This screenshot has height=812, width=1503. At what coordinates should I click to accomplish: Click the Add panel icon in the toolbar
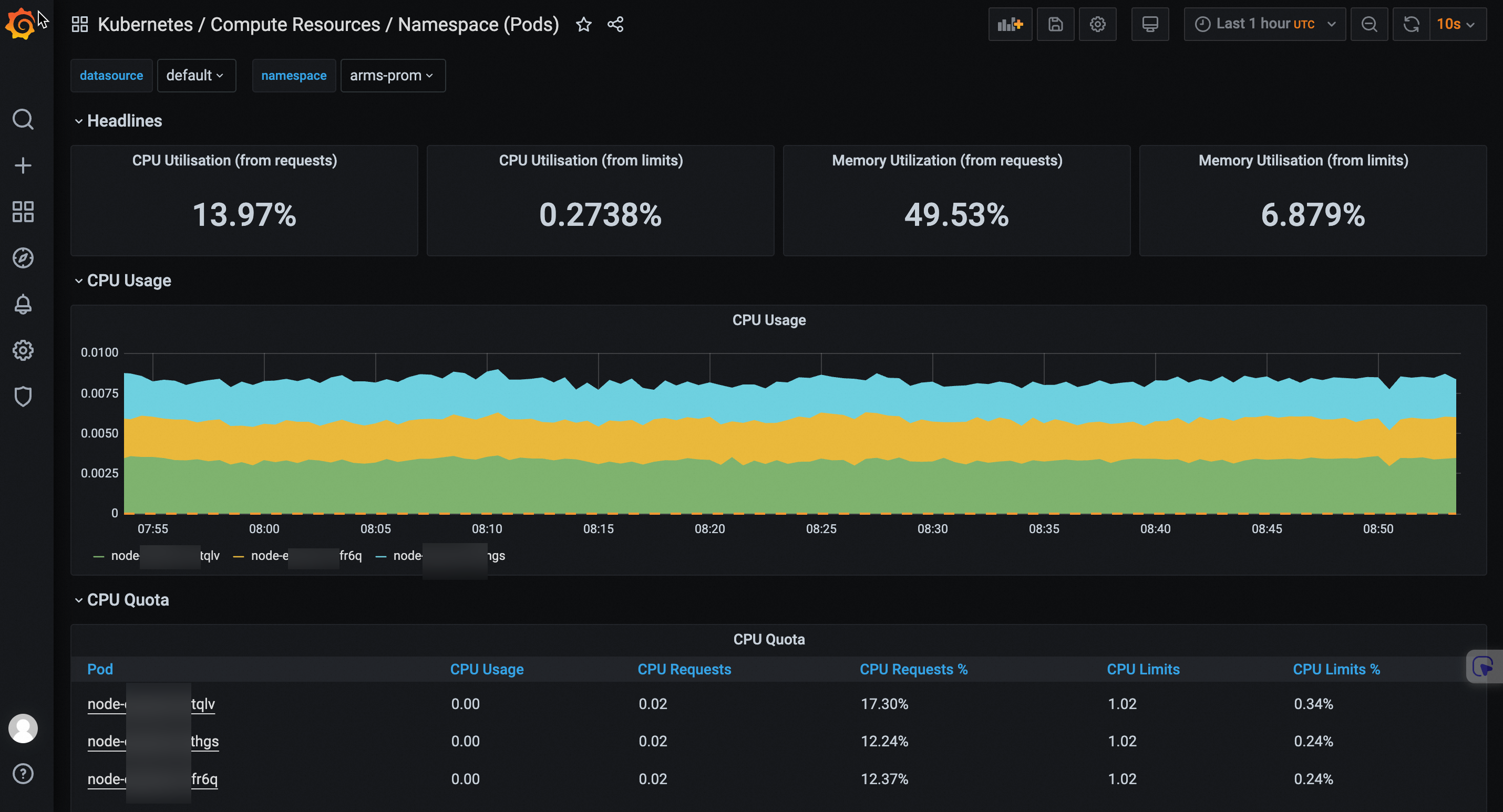1010,24
